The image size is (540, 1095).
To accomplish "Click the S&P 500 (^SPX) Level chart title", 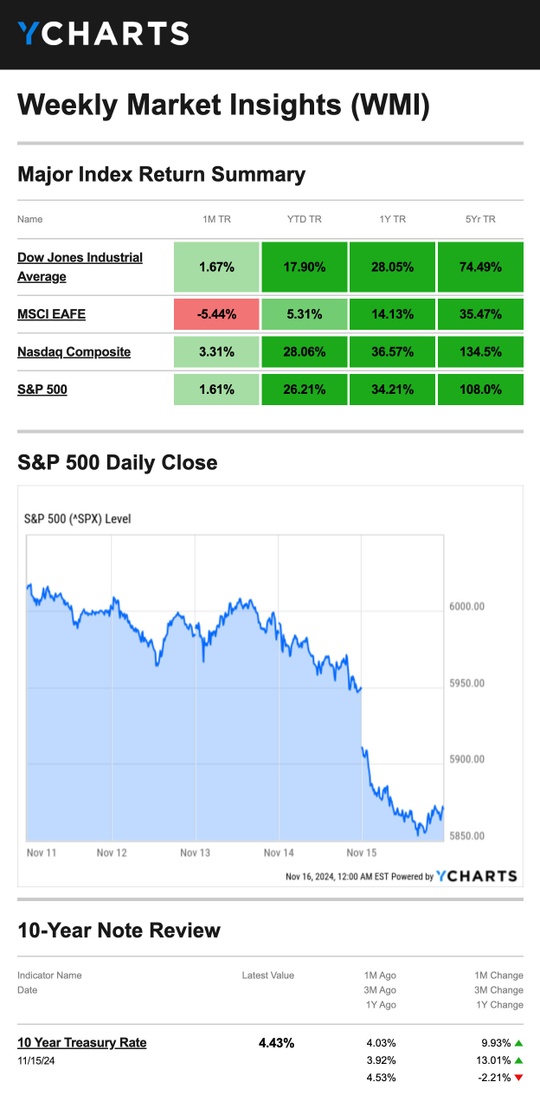I will [78, 519].
